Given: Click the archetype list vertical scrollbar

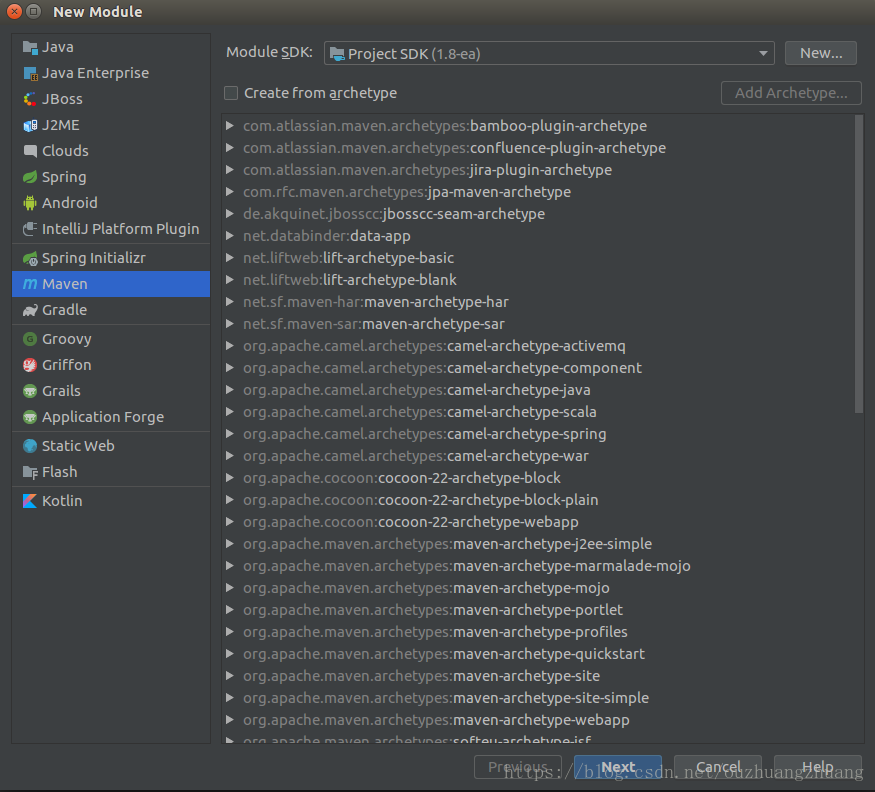Looking at the screenshot, I should click(x=859, y=265).
